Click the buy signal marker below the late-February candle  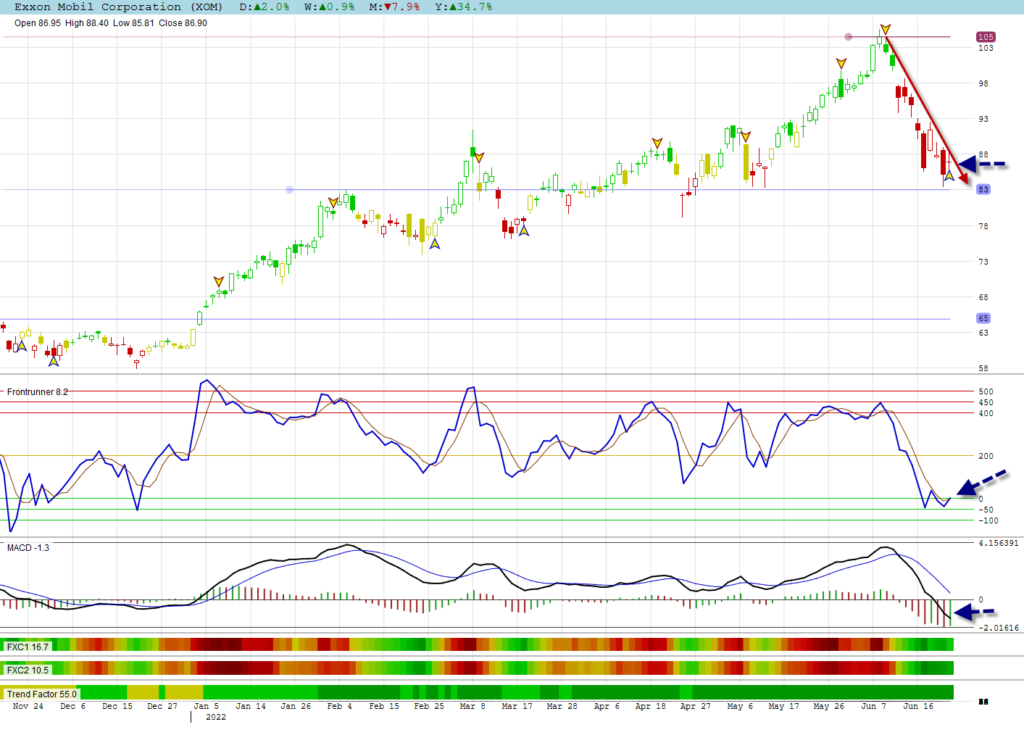pos(434,244)
